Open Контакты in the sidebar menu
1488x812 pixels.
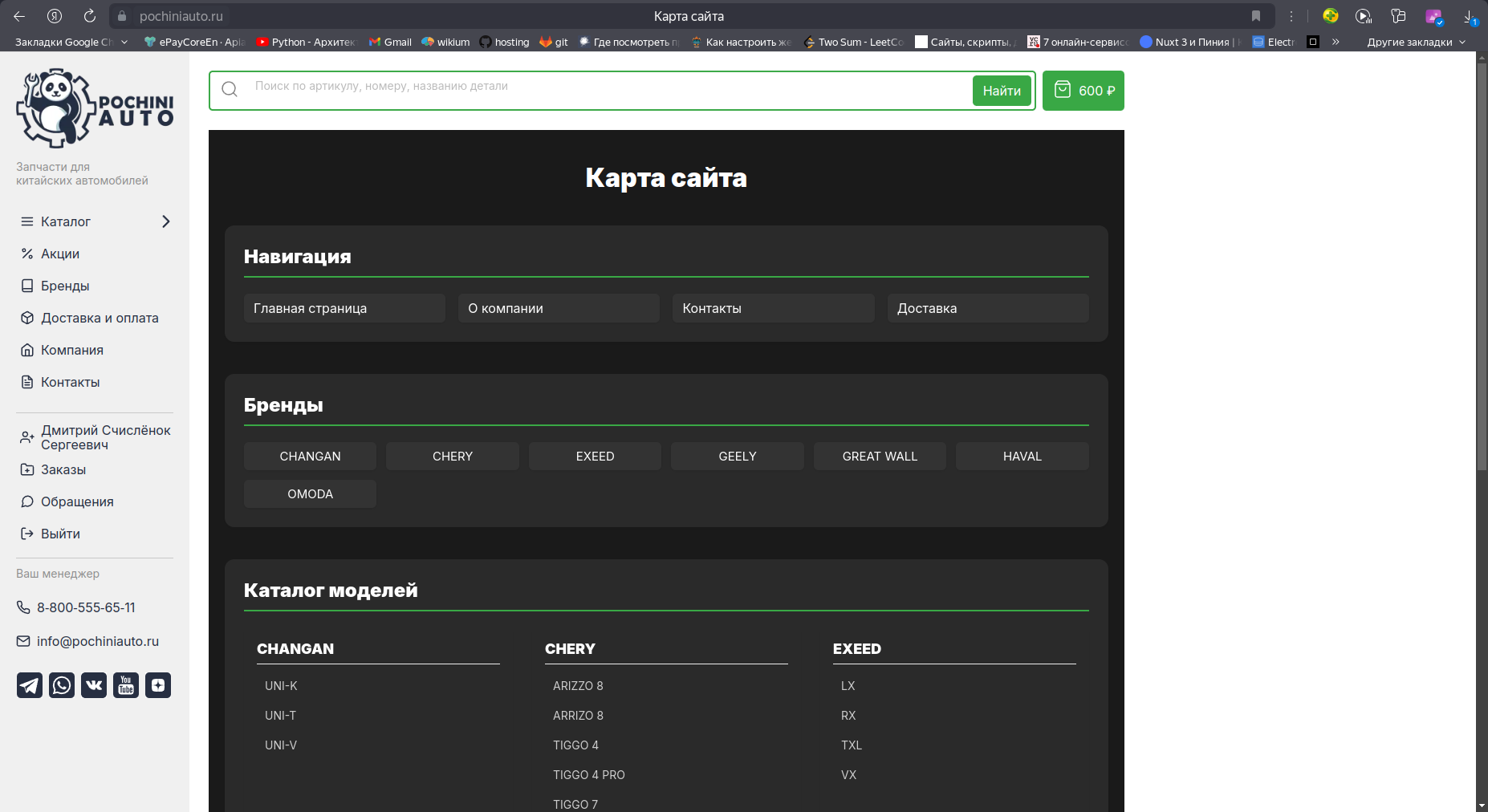(71, 382)
